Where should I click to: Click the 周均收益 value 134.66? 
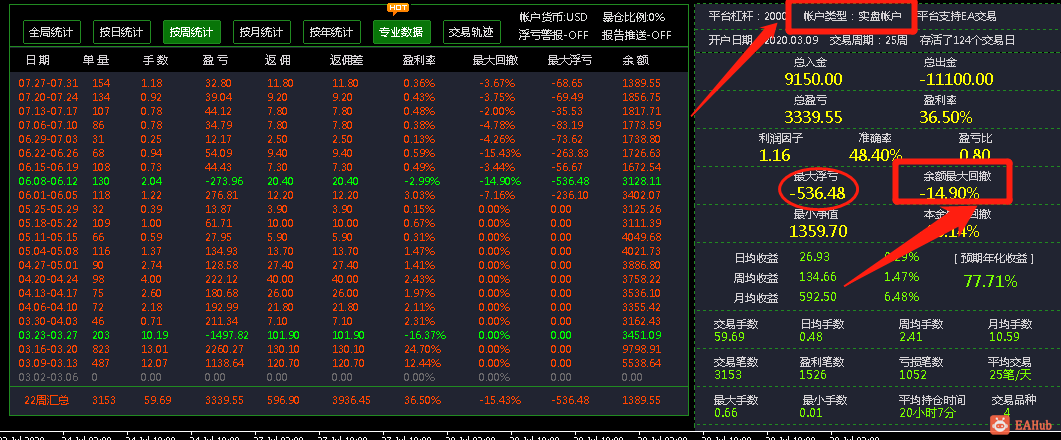coord(817,276)
